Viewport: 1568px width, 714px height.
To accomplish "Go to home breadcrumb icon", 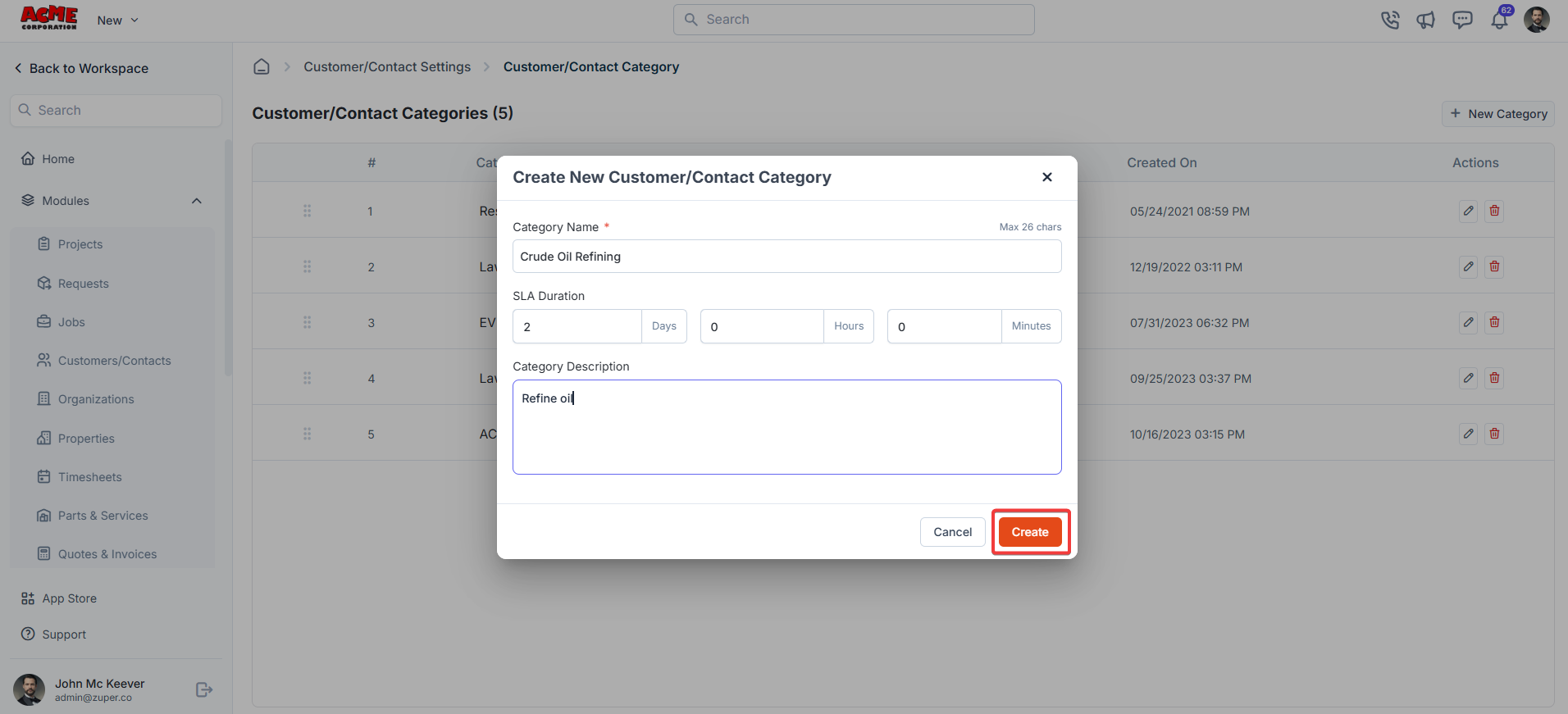I will (x=262, y=66).
